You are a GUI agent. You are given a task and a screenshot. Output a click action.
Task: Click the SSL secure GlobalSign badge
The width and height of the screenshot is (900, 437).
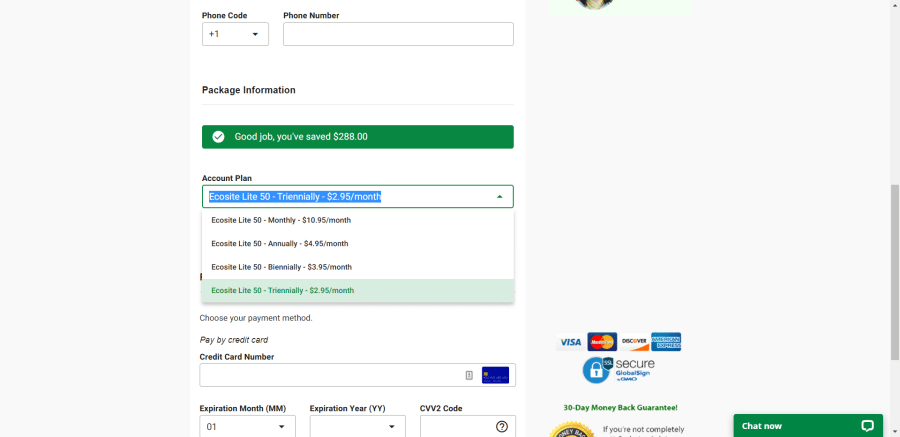click(x=619, y=370)
